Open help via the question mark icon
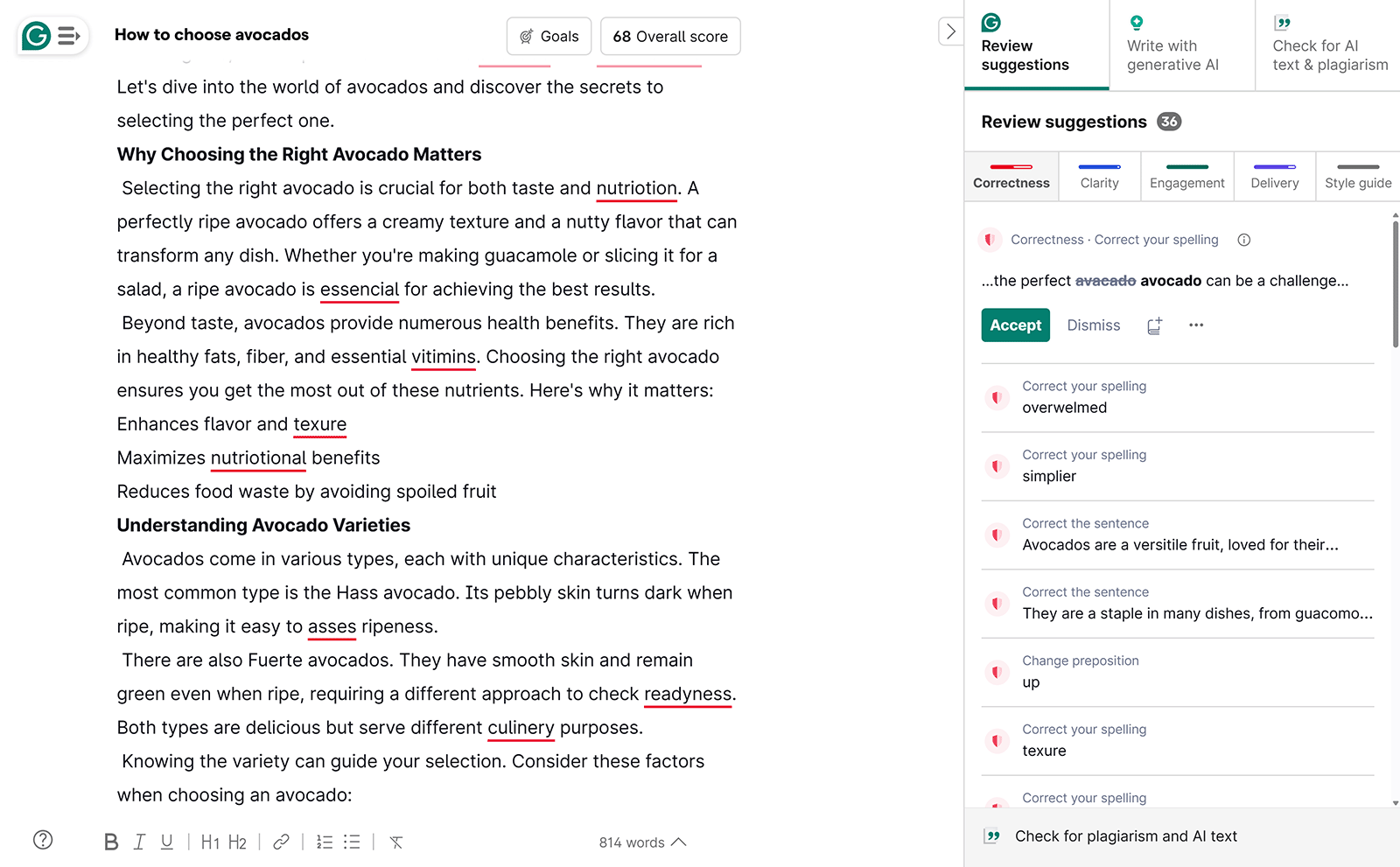The height and width of the screenshot is (867, 1400). click(41, 841)
